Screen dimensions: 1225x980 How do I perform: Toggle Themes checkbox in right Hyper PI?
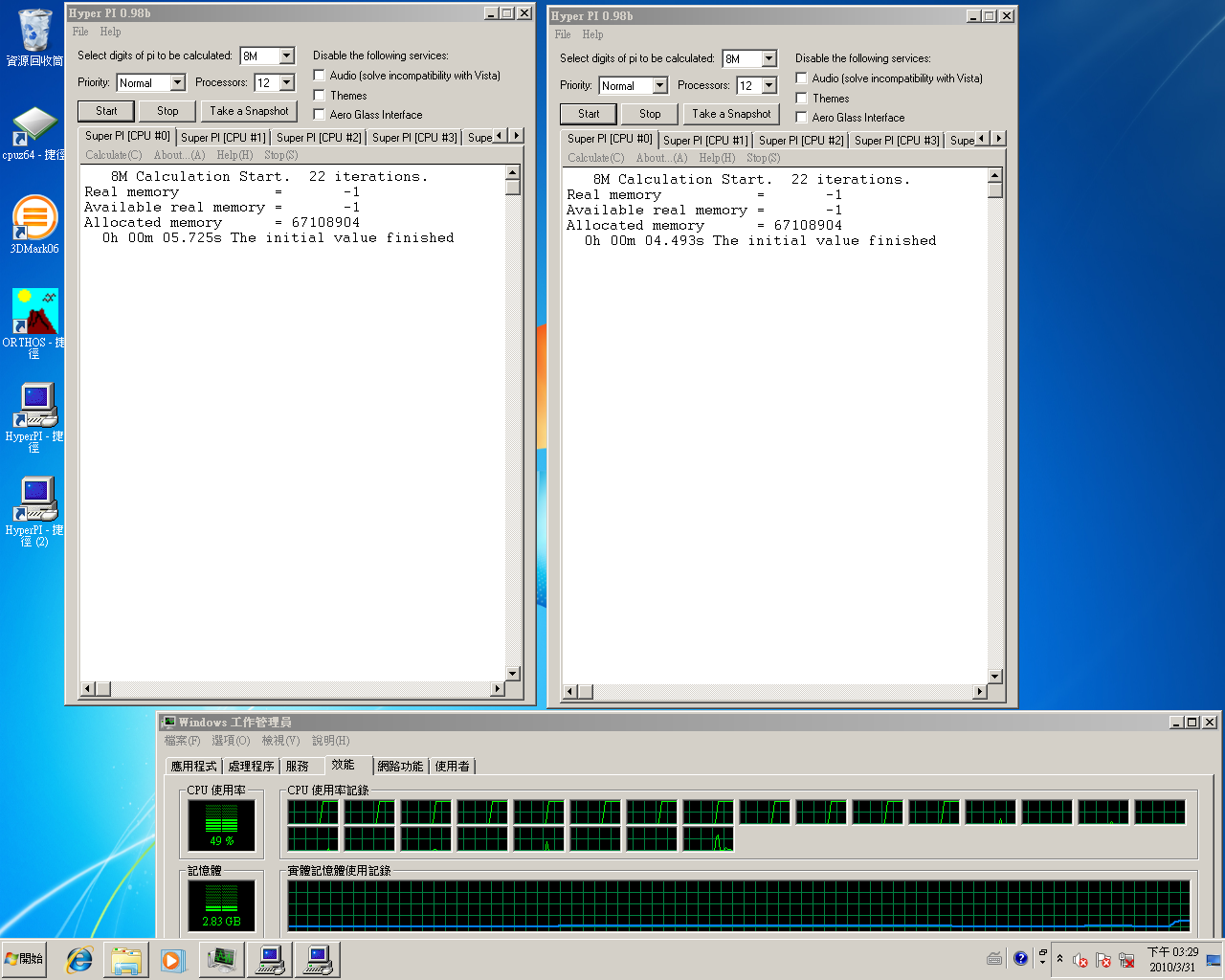(x=802, y=99)
